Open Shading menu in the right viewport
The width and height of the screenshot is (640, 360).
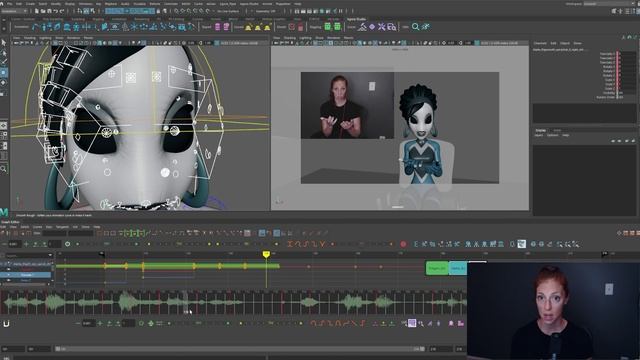coord(289,38)
